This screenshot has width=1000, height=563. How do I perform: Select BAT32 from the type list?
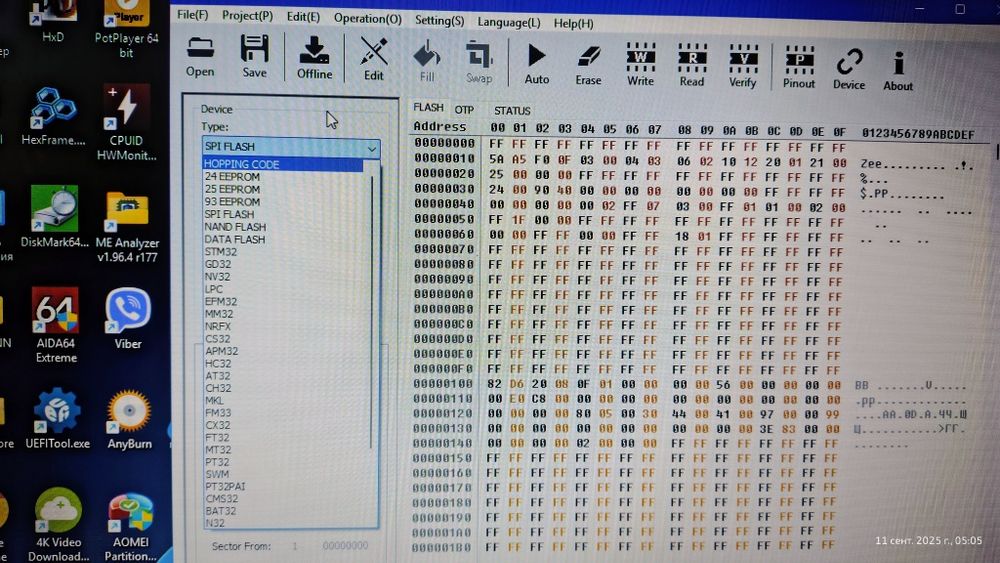click(221, 511)
